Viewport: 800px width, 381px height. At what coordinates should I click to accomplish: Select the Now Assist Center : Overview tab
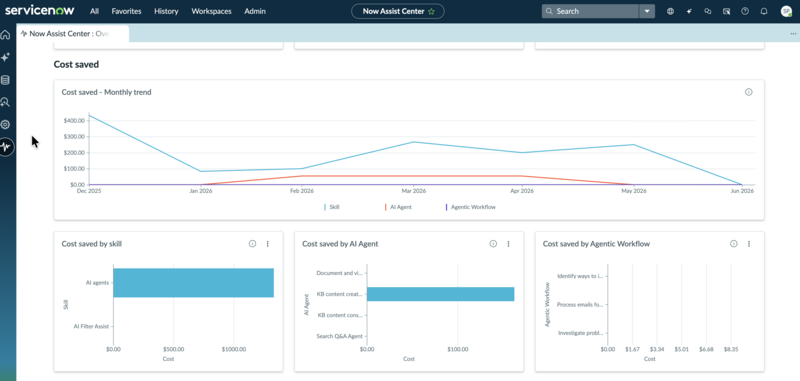[x=72, y=34]
